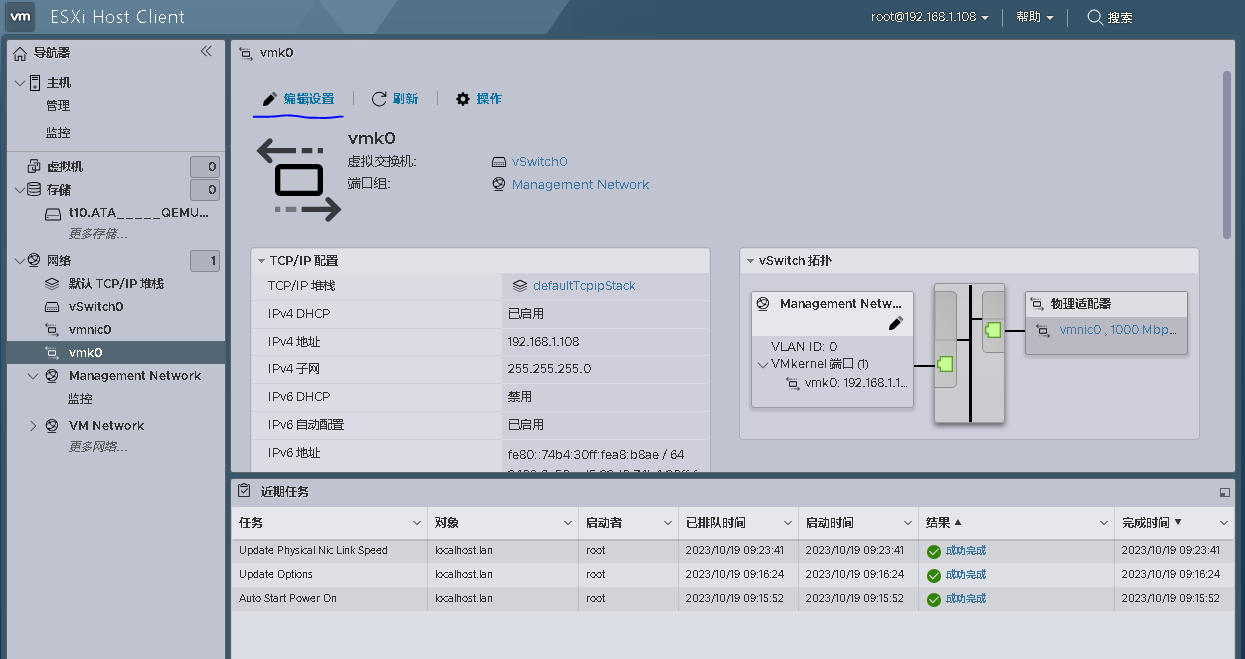Click the datastore disk icon beside t10.ATA
The width and height of the screenshot is (1245, 659).
coord(53,213)
